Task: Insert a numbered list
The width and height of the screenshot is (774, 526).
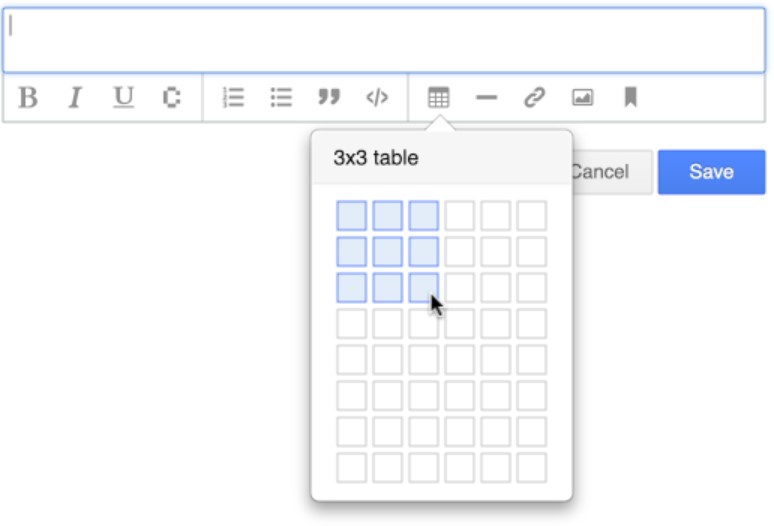Action: [x=233, y=97]
